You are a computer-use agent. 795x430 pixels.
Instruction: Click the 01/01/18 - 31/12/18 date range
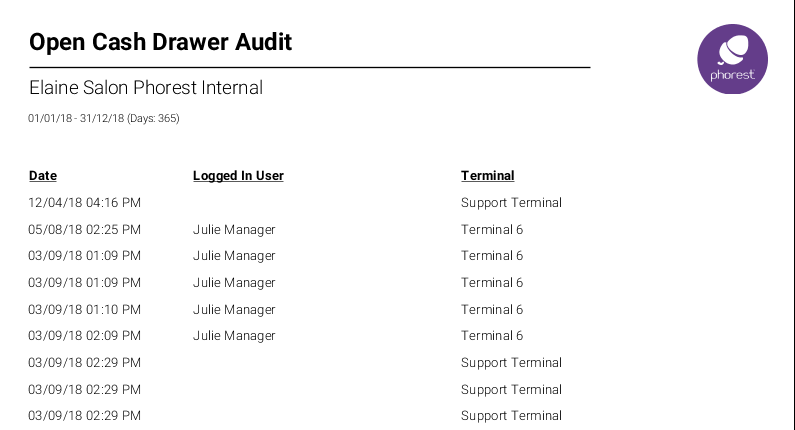tap(103, 119)
